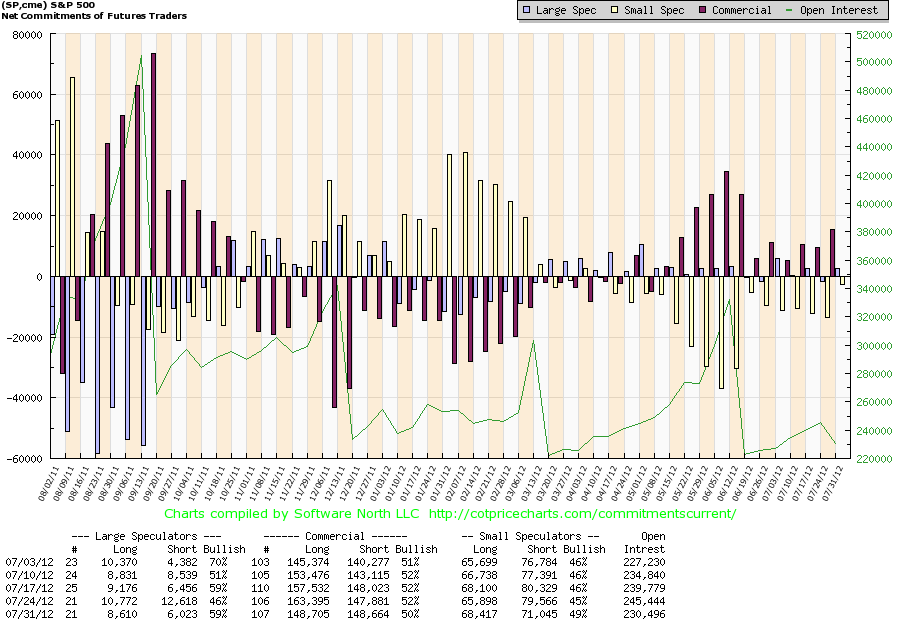Screen dimensions: 900x620
Task: Click the 220000 right axis label
Action: tap(874, 459)
